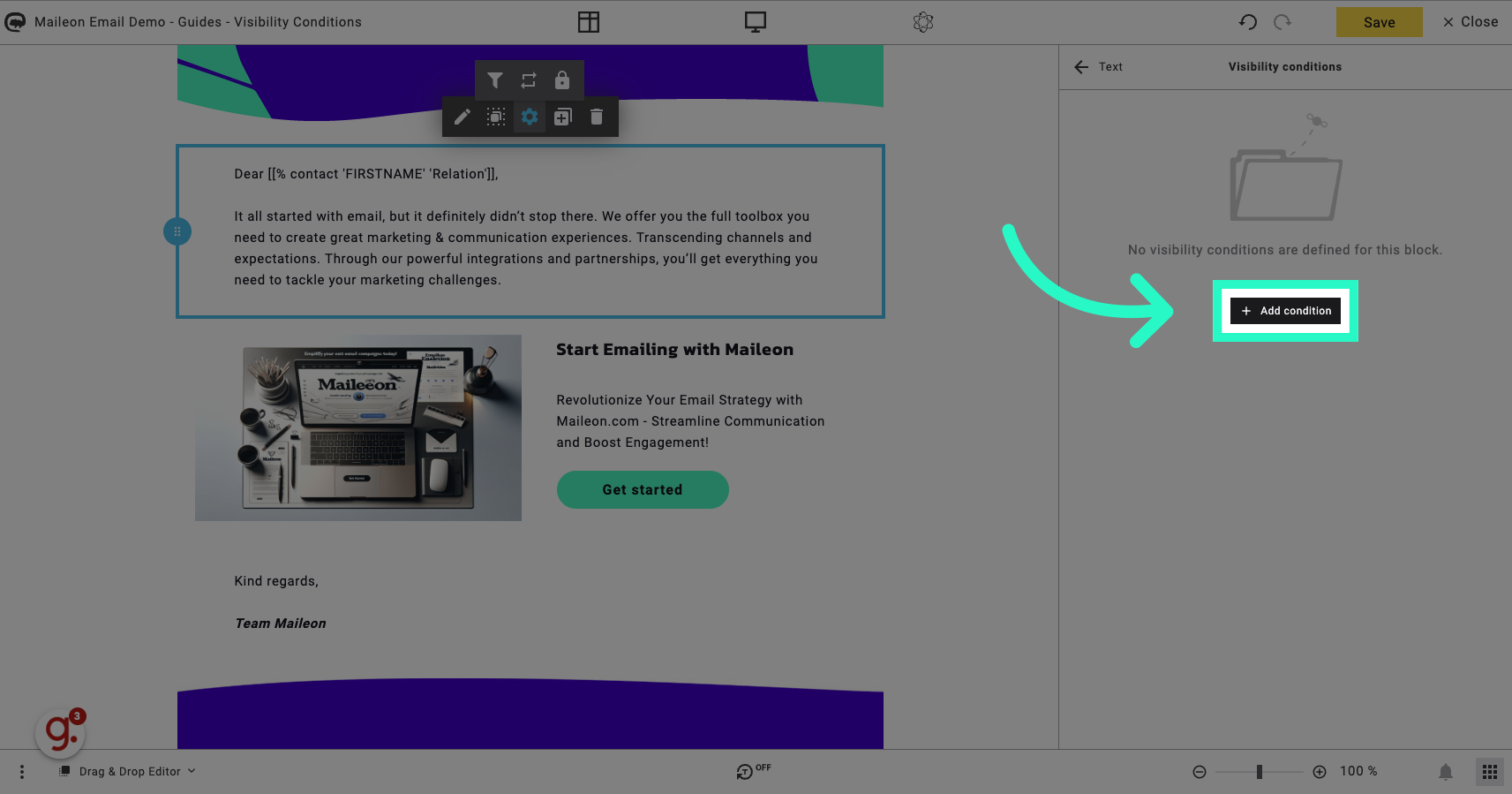The image size is (1512, 794).
Task: Open the layout structure grid icon
Action: pos(589,22)
